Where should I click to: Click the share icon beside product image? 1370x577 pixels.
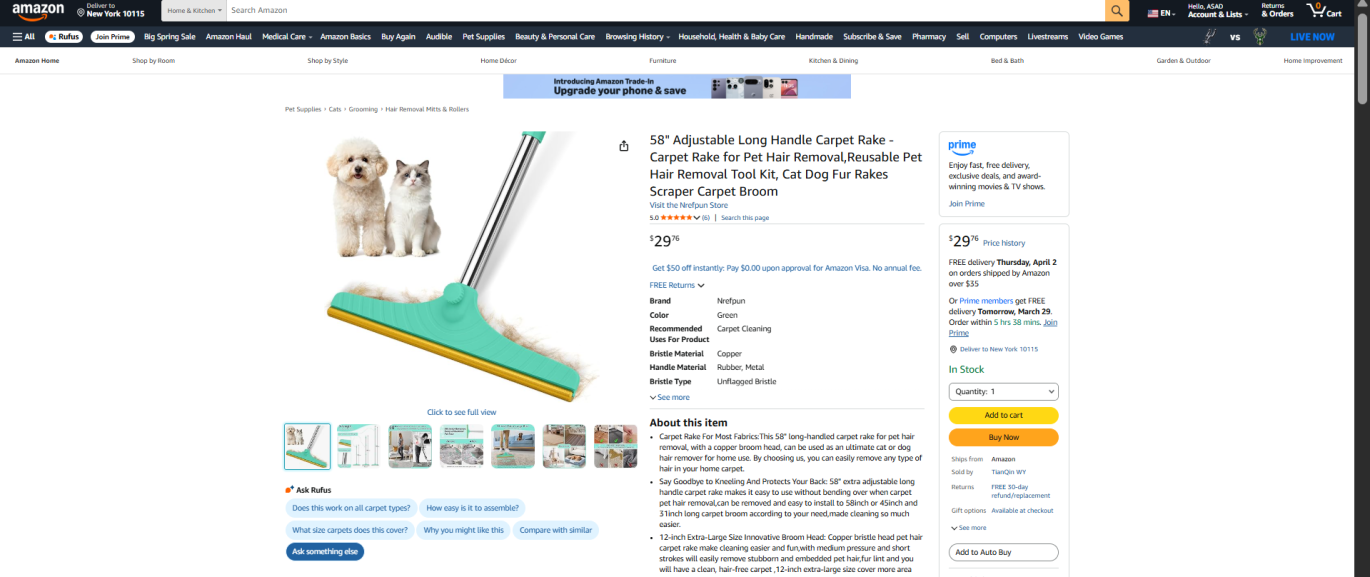(x=624, y=146)
